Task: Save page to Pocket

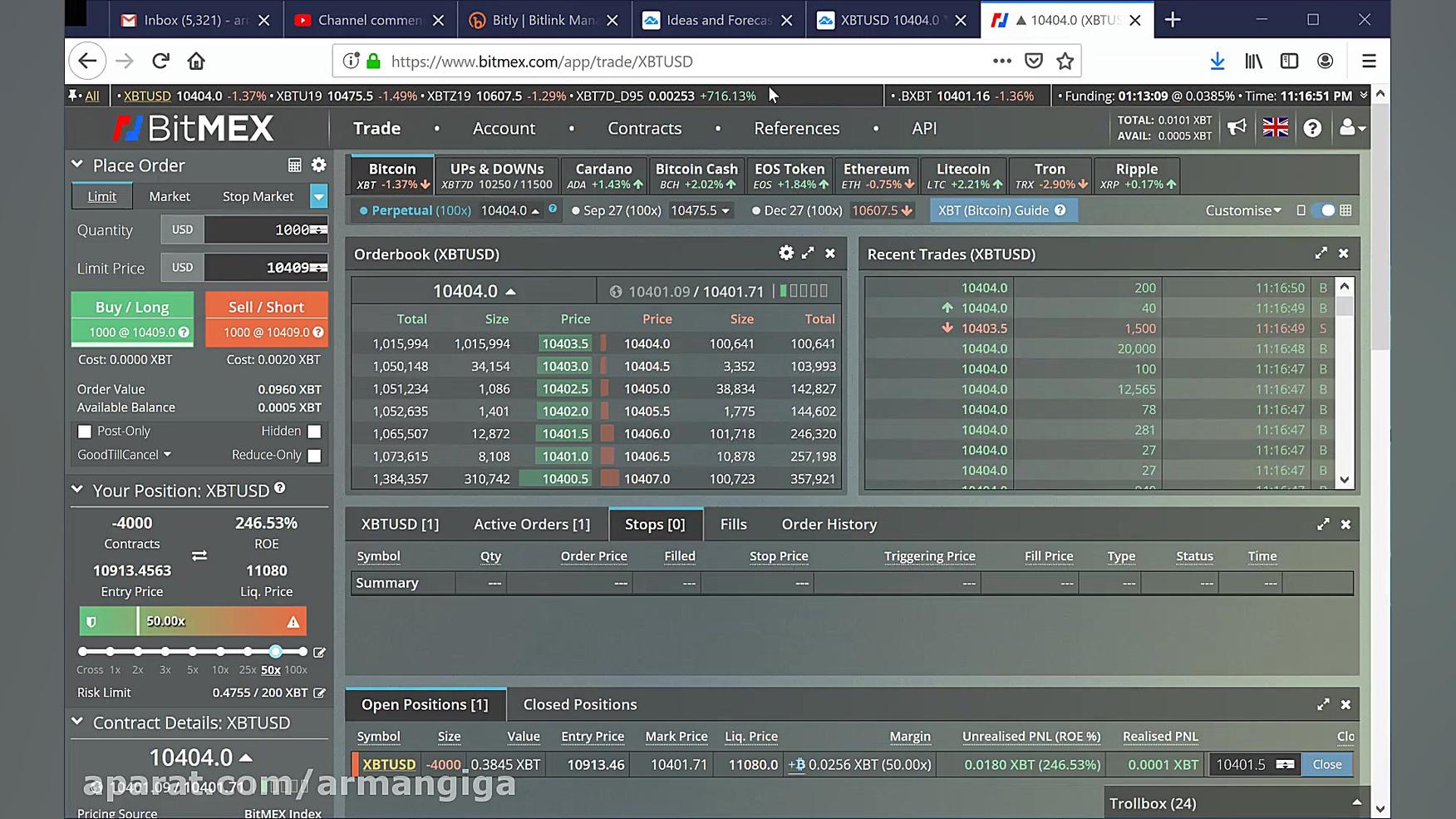Action: pyautogui.click(x=1033, y=61)
